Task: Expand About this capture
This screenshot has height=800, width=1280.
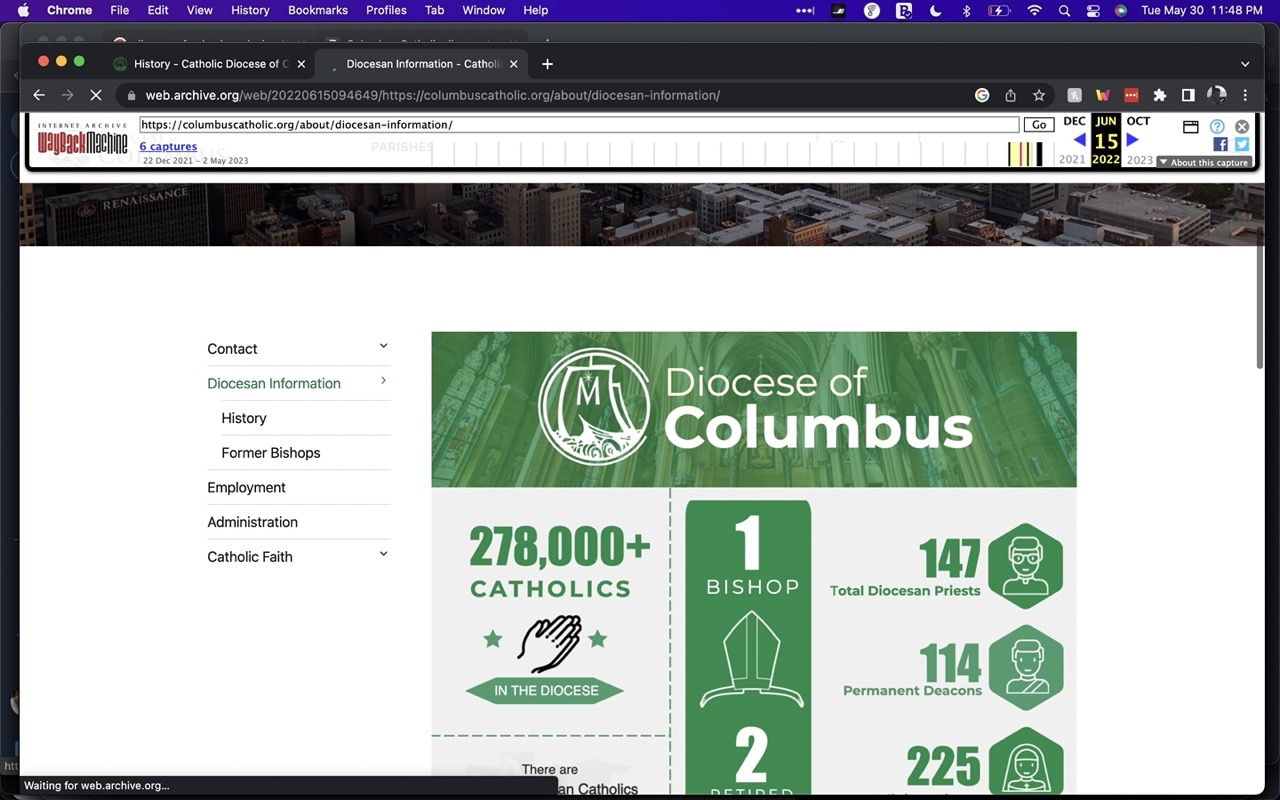Action: click(1204, 162)
